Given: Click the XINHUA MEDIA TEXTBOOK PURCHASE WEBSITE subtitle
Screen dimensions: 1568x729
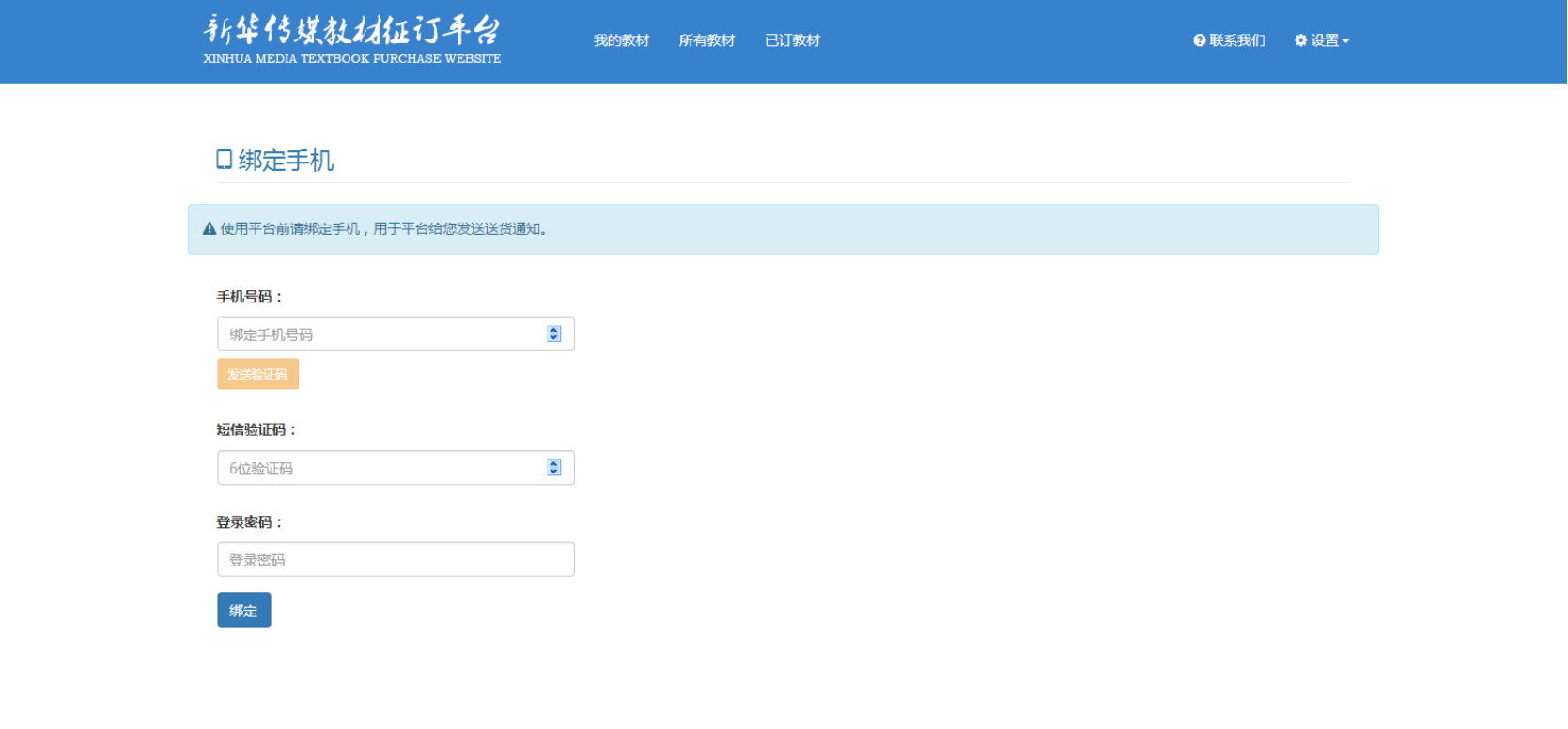Looking at the screenshot, I should coord(351,59).
